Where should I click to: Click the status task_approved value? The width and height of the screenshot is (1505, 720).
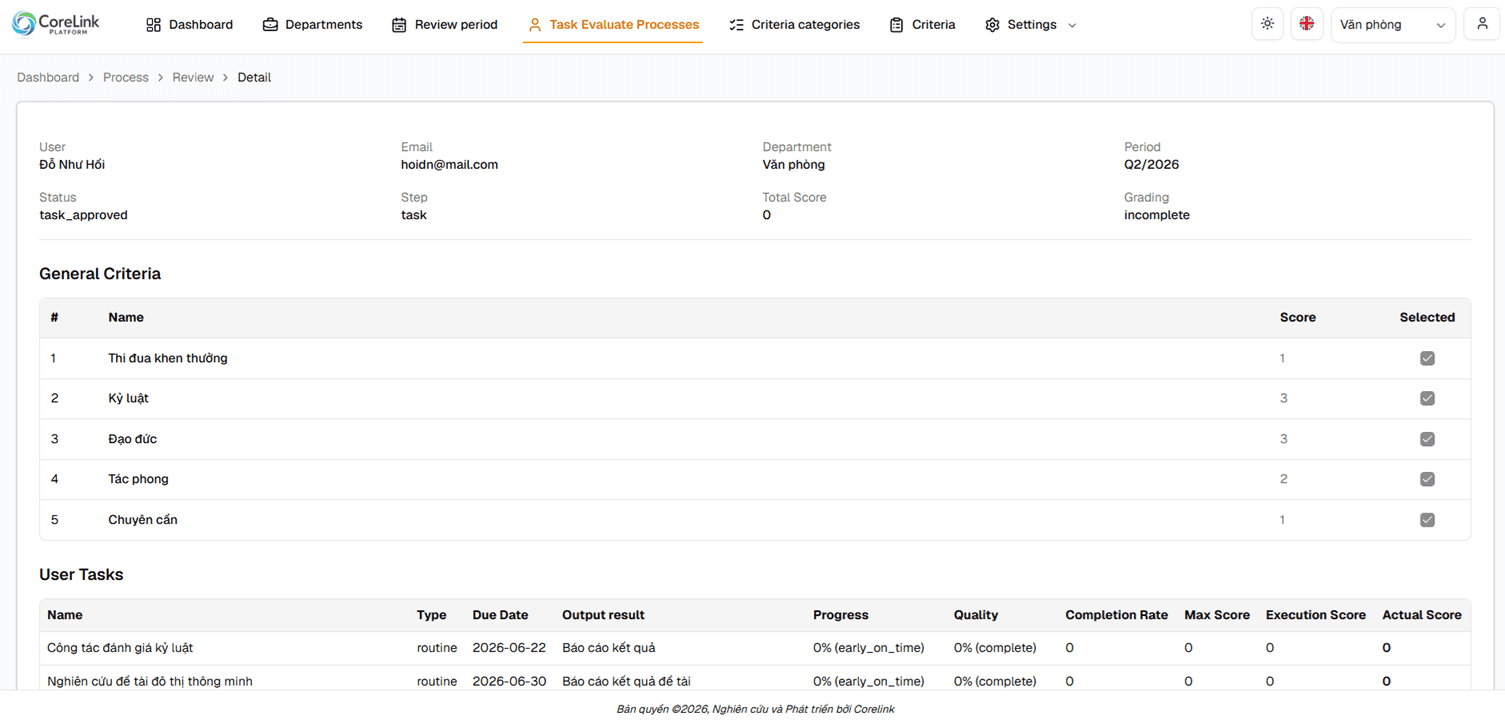click(x=83, y=215)
